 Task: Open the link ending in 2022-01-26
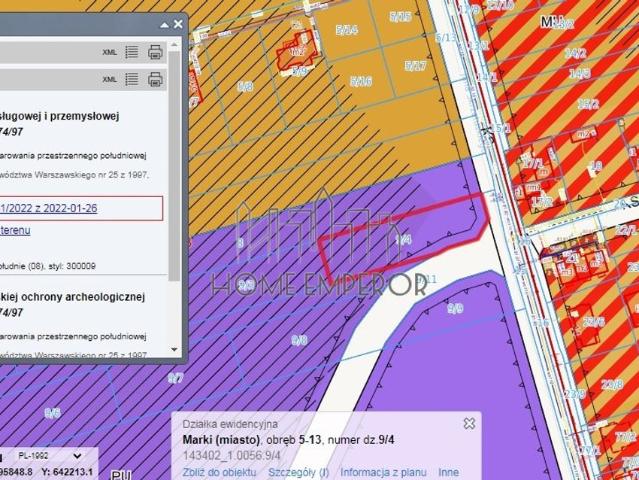click(x=50, y=208)
